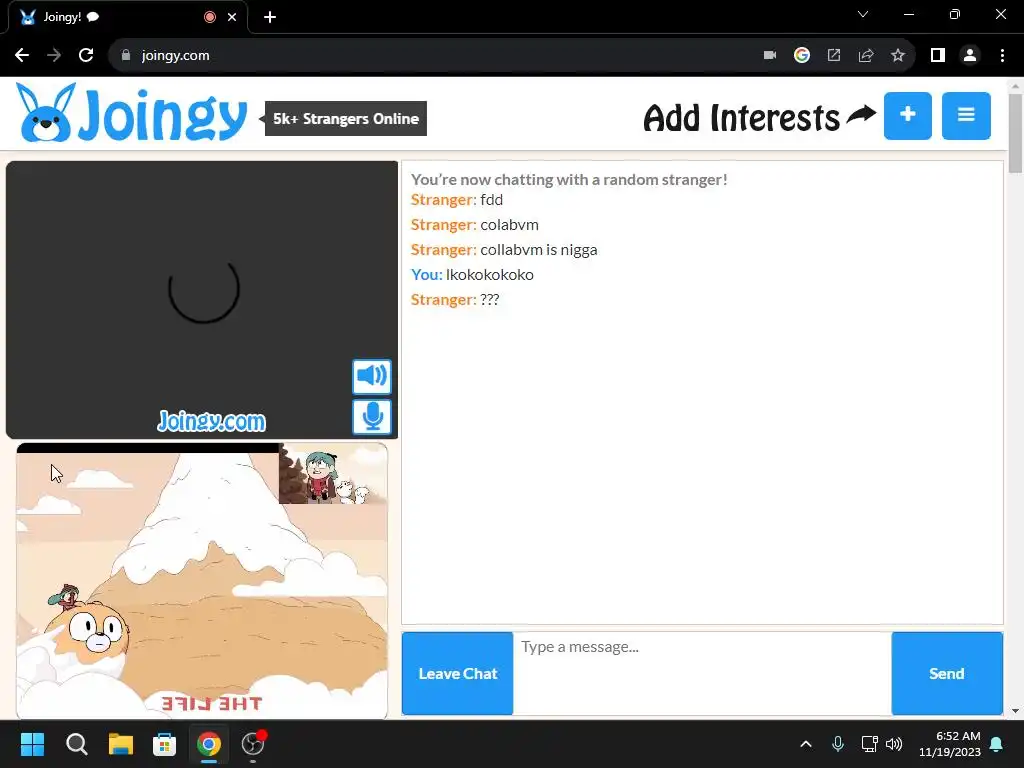Click Chrome icon in taskbar
The image size is (1024, 768).
209,744
